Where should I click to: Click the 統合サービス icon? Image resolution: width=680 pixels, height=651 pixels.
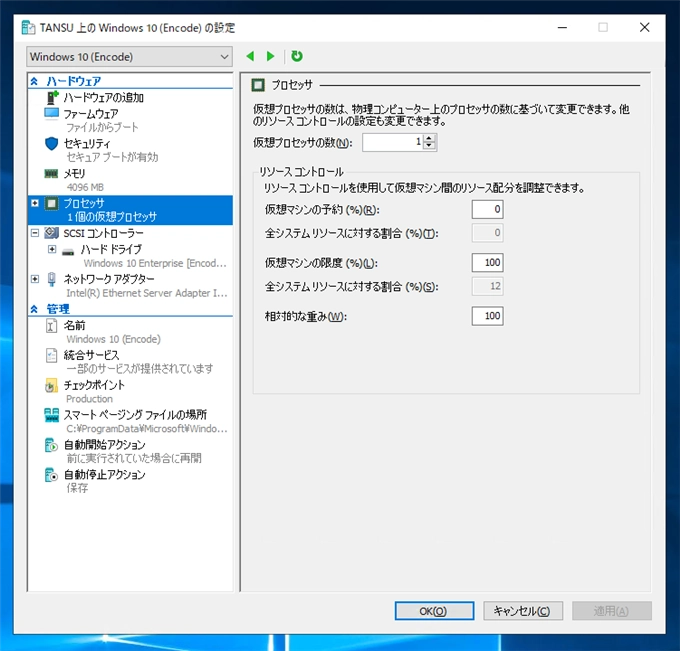51,355
